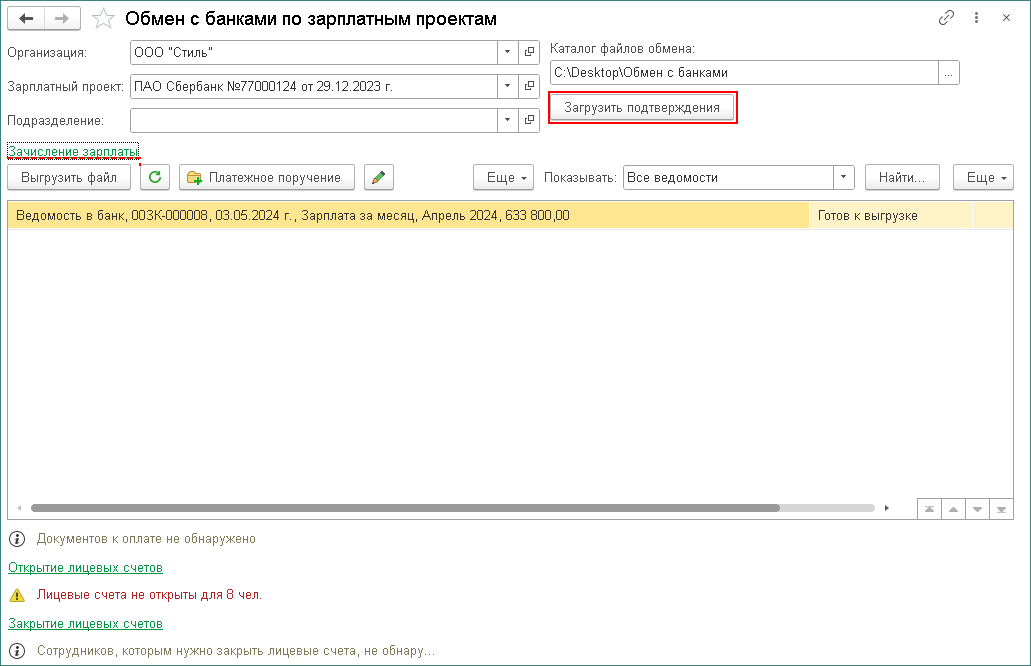Open the Зачисление зарплаты link
This screenshot has height=666, width=1031.
point(73,151)
